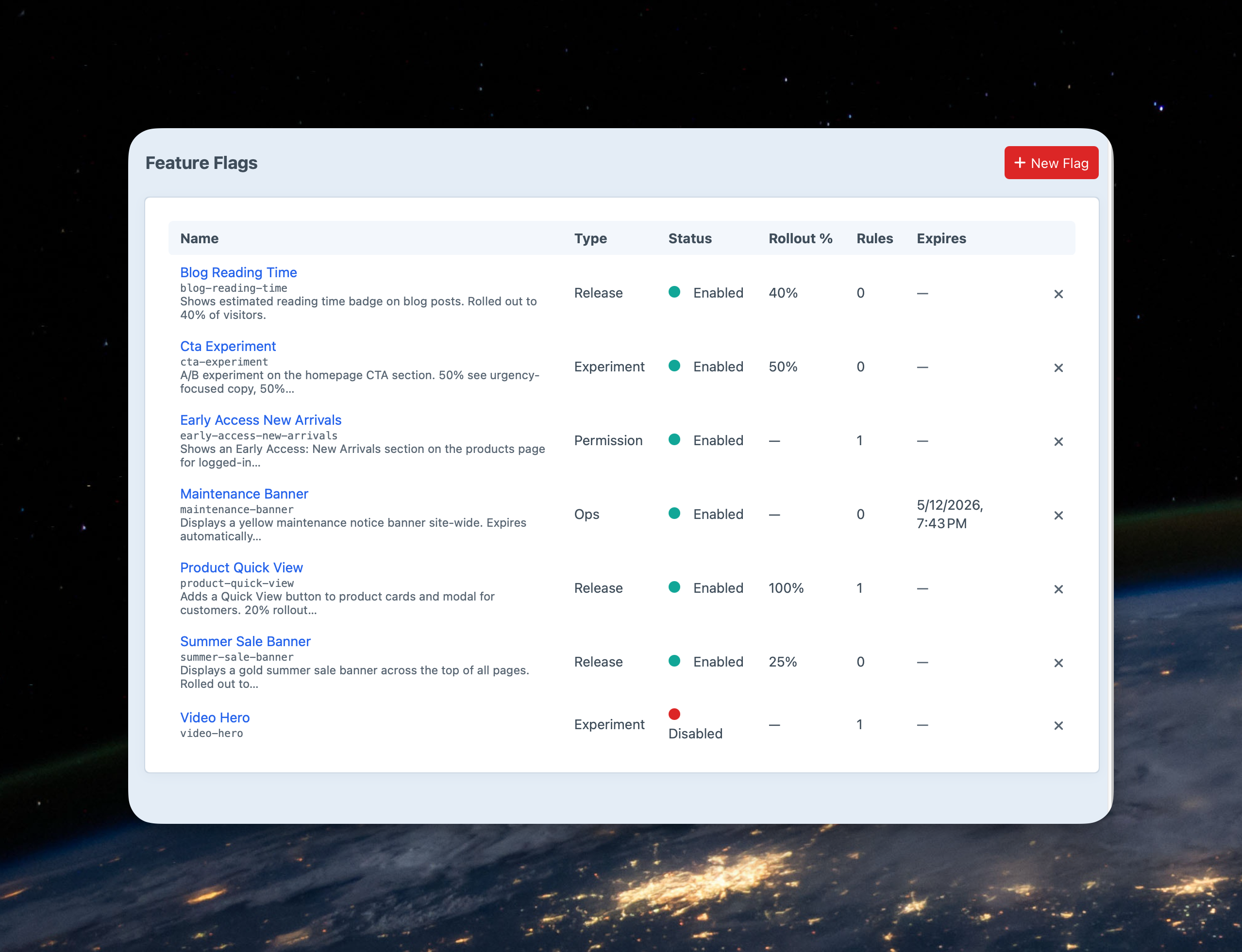The width and height of the screenshot is (1242, 952).
Task: Click the green status dot for Cta Experiment
Action: coord(674,366)
